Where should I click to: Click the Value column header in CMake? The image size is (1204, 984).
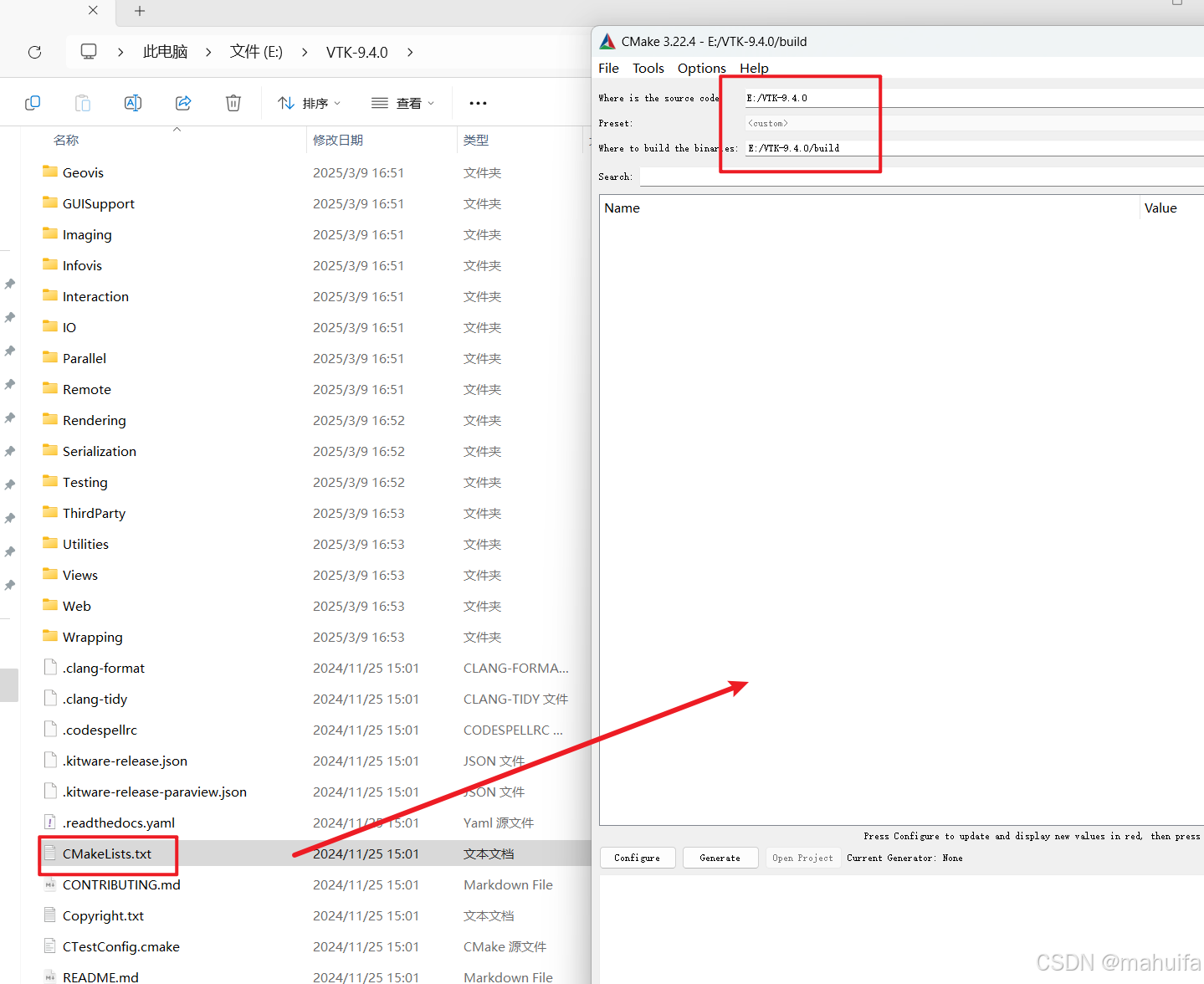tap(1160, 208)
